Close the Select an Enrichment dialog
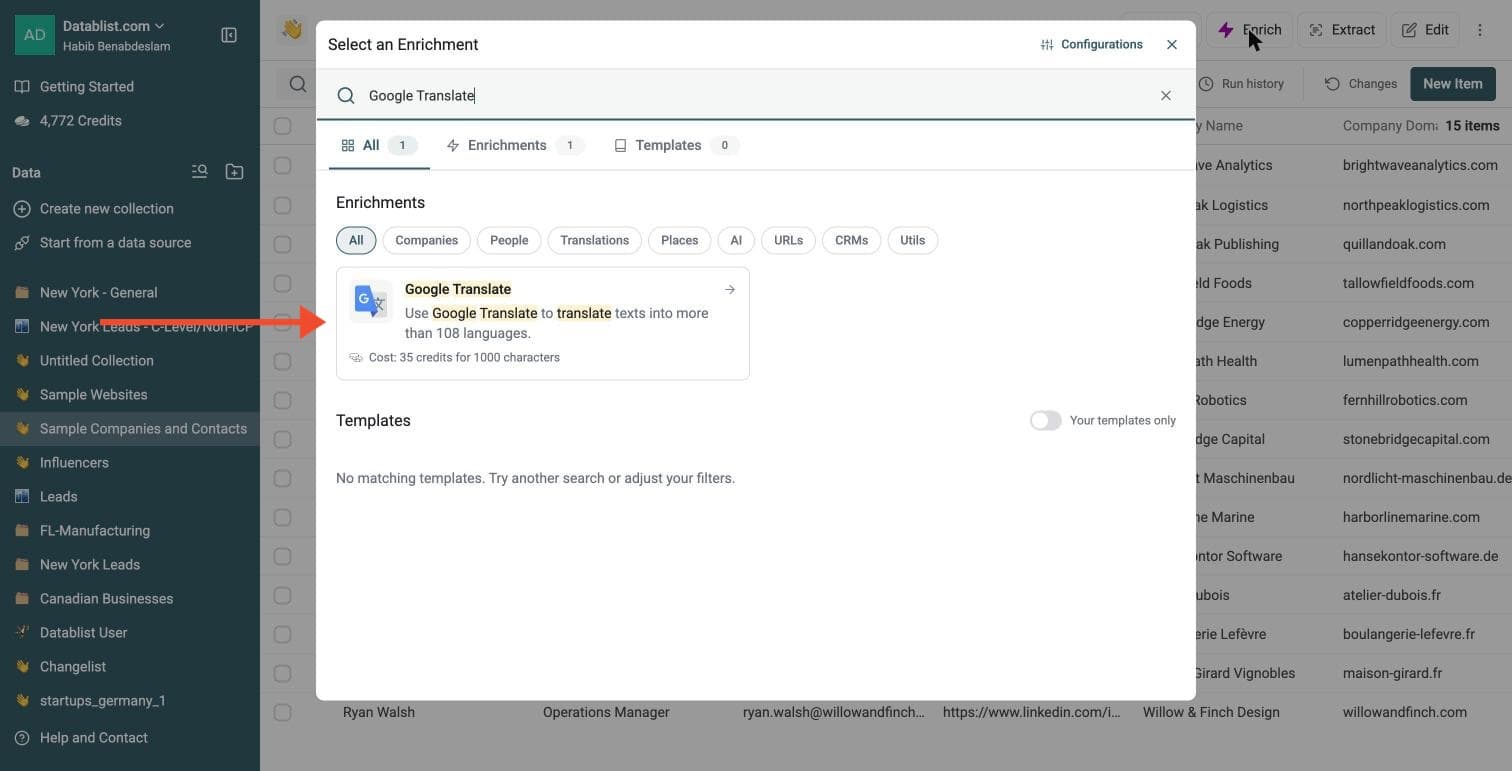Viewport: 1512px width, 771px height. point(1172,44)
